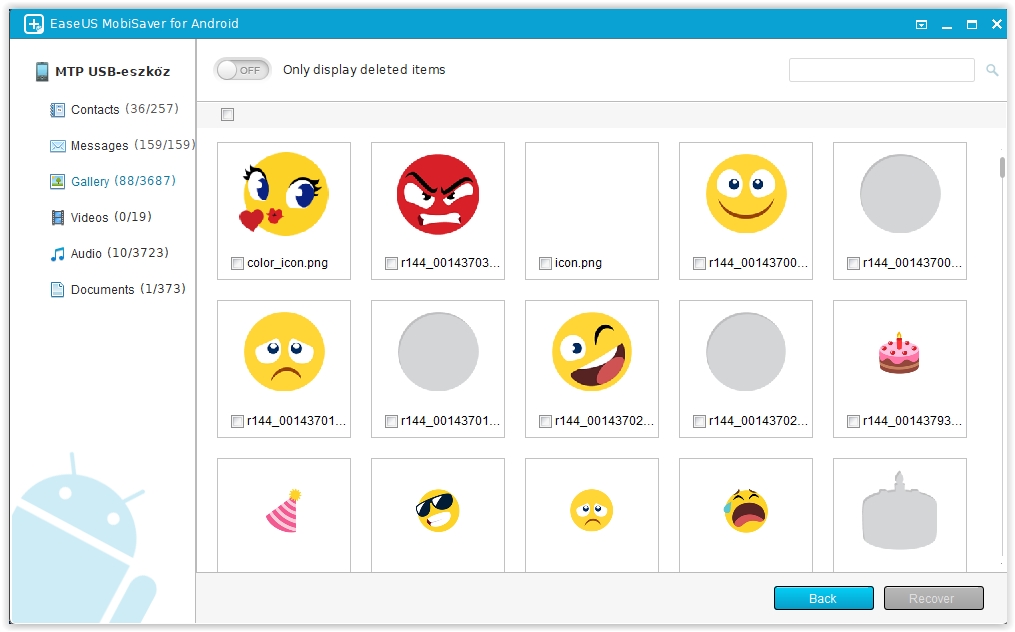Check the color_icon.png checkbox
This screenshot has width=1015, height=632.
237,263
